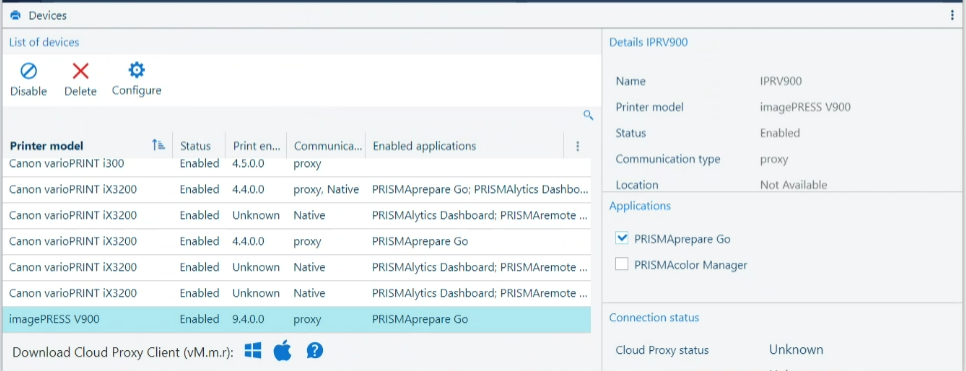Uncheck the PRISMAprepare Go application

[x=622, y=238]
